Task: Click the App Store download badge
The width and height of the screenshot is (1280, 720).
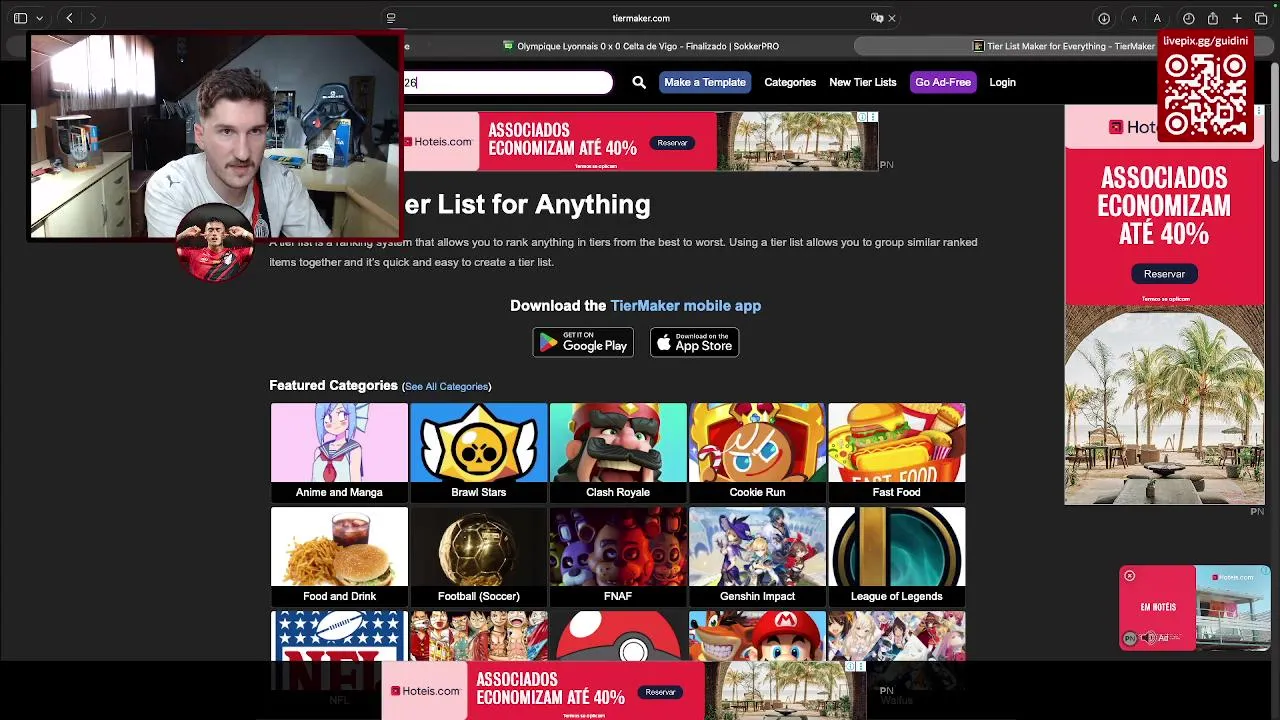Action: point(694,343)
